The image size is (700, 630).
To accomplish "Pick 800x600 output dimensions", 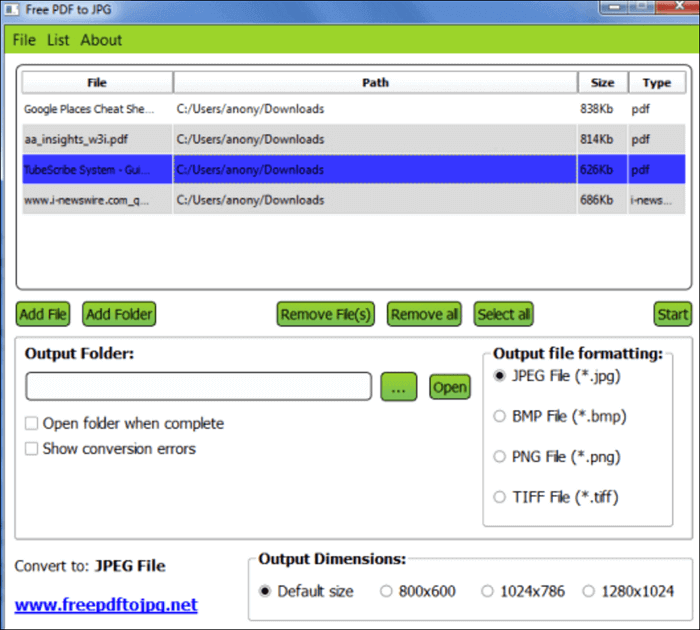I will tap(386, 591).
